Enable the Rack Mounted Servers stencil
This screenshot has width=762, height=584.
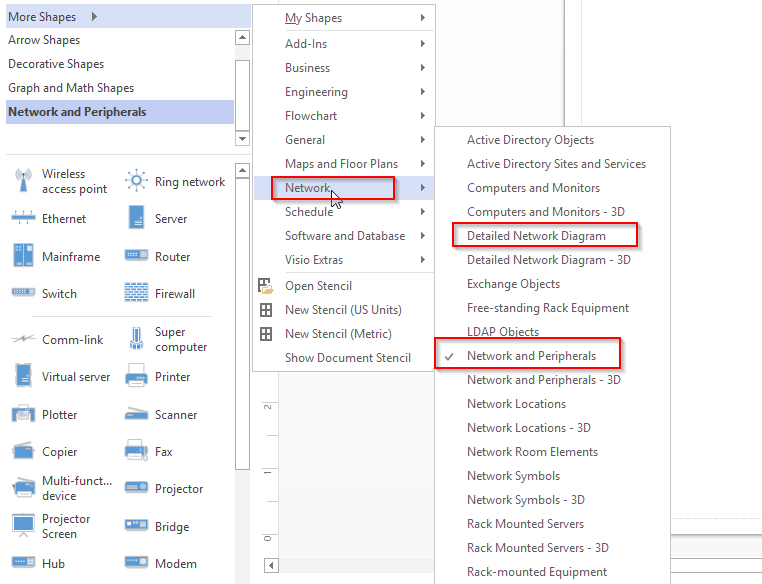pos(525,524)
